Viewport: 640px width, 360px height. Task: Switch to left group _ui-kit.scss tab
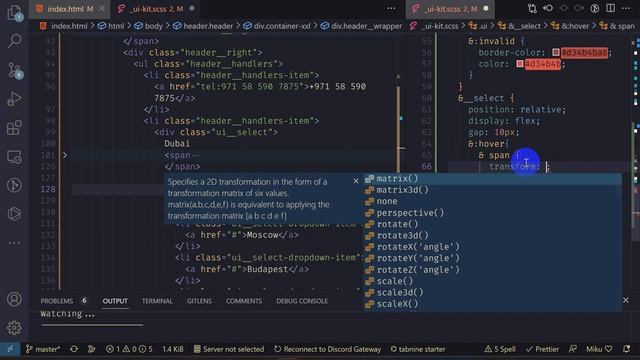tap(150, 9)
